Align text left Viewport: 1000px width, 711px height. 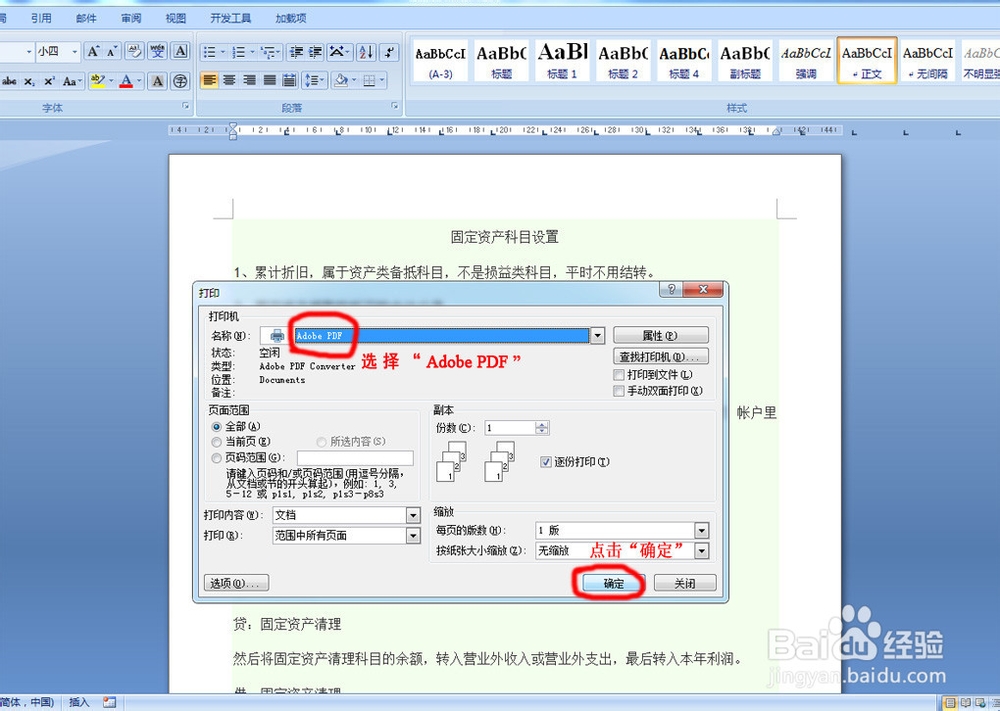pyautogui.click(x=209, y=80)
